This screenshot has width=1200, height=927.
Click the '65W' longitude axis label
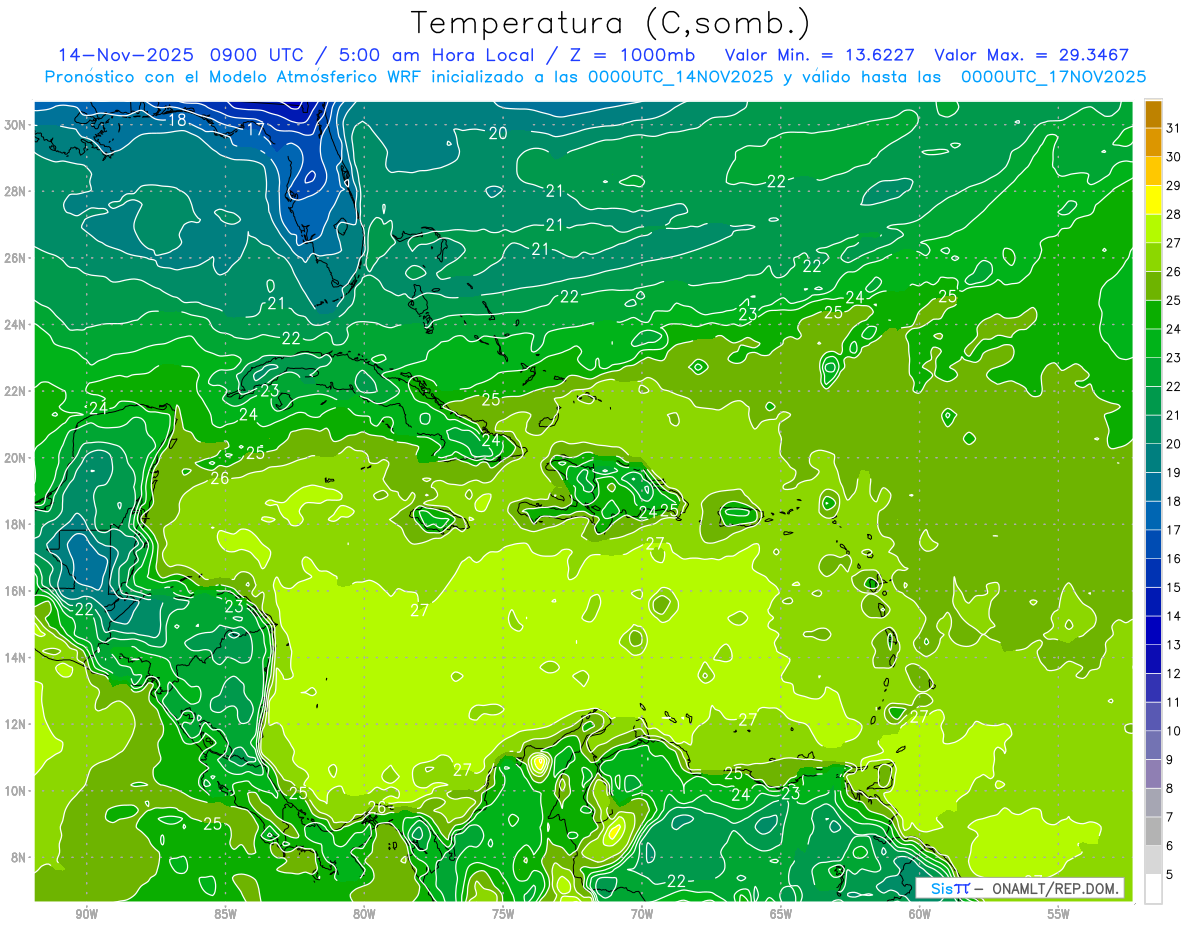tap(781, 915)
